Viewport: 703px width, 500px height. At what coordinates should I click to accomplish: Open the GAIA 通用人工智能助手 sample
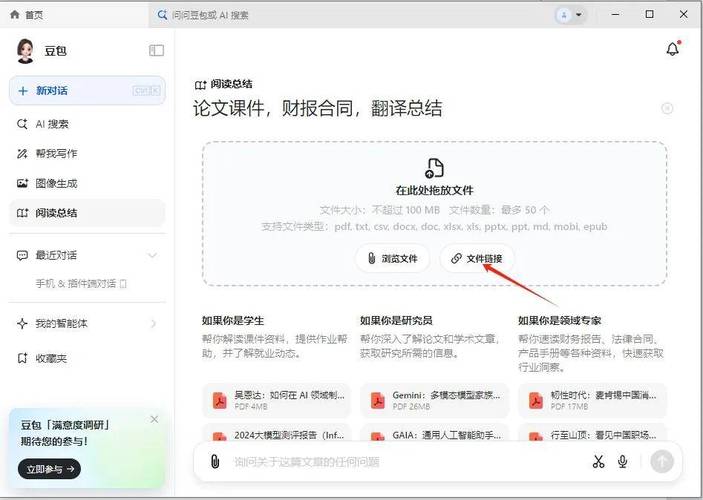(x=435, y=434)
